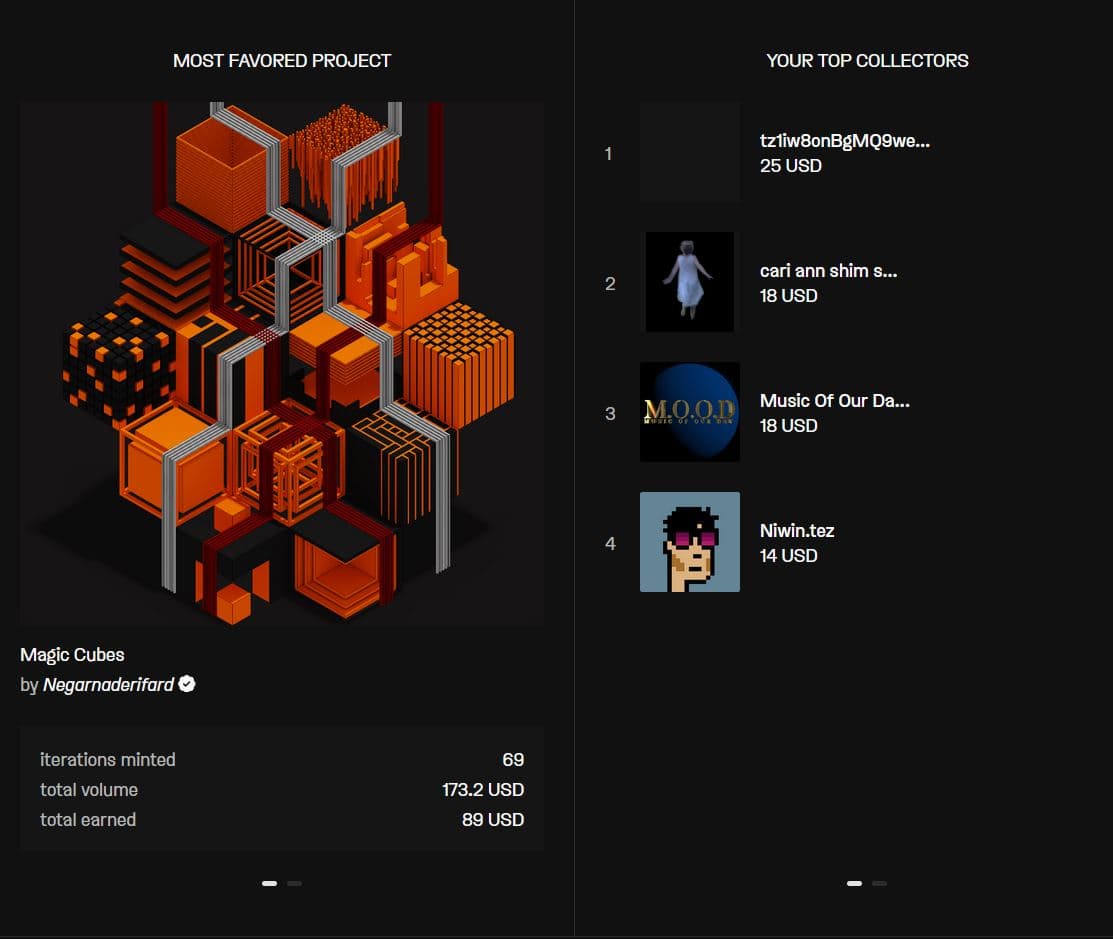The width and height of the screenshot is (1113, 939).
Task: Click the blank avatar of collector rank 1
Action: (x=690, y=152)
